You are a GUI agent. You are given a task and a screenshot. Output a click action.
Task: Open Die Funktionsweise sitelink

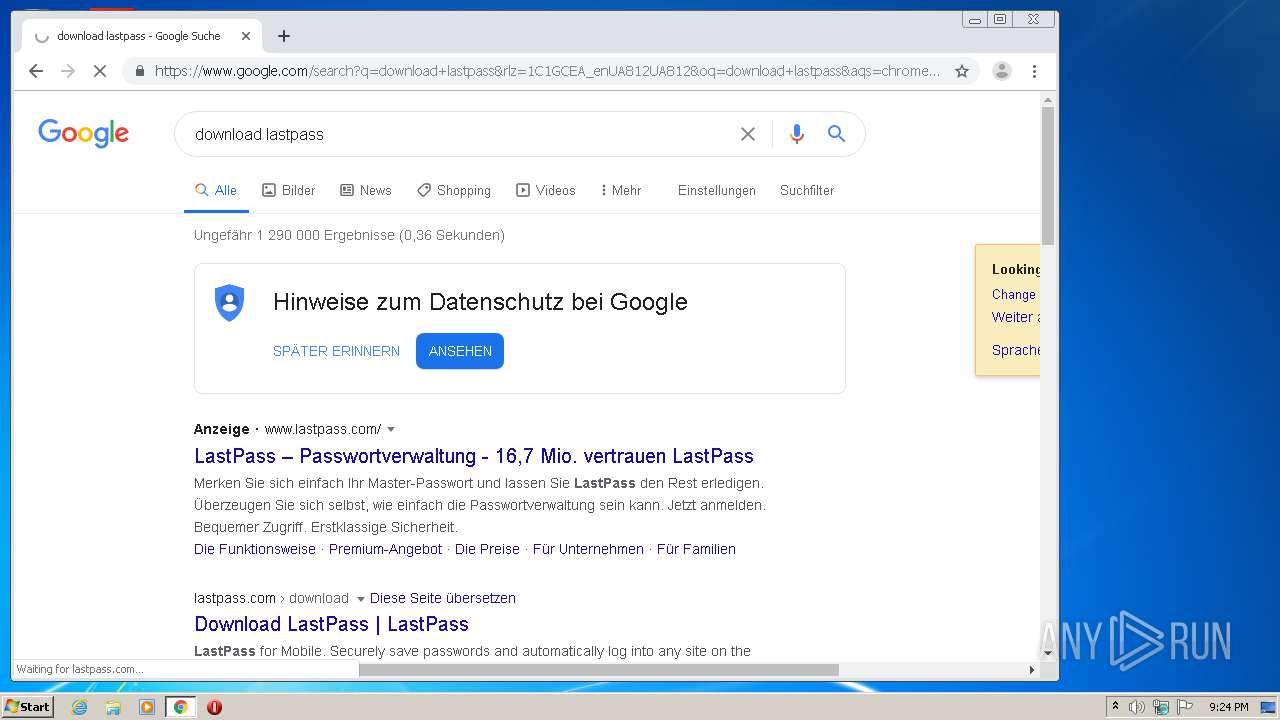[x=255, y=549]
